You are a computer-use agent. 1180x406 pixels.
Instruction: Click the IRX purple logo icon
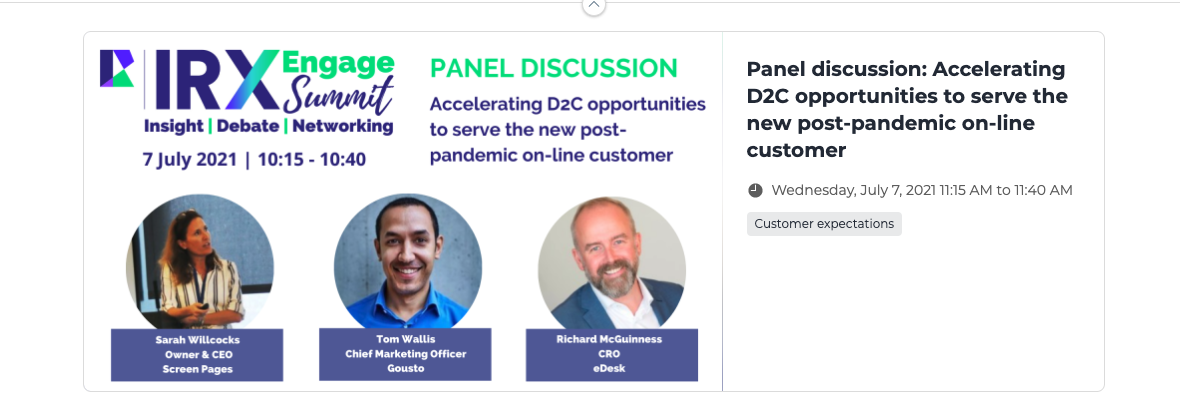click(117, 68)
